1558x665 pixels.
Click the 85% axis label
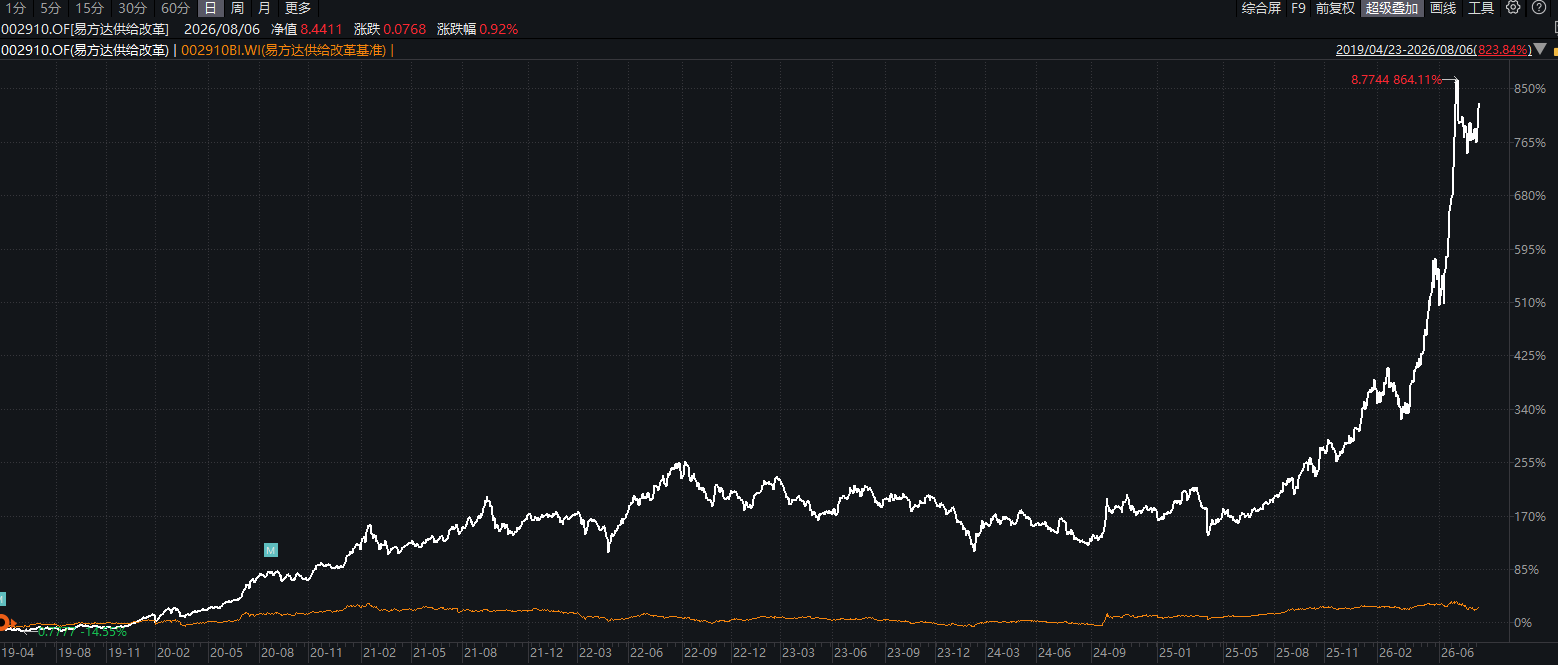(1527, 569)
